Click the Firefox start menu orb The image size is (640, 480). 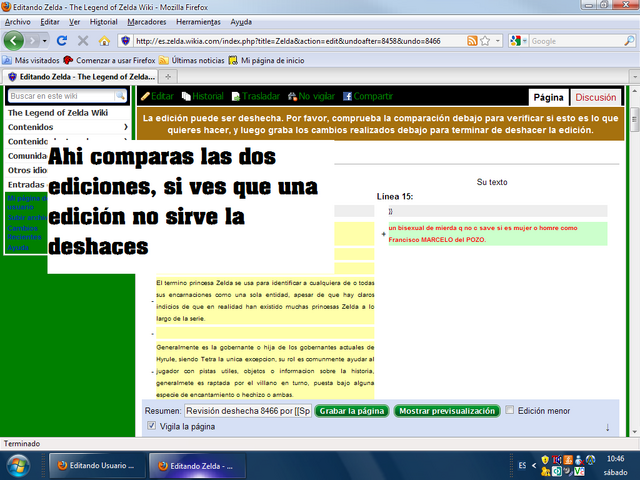click(x=16, y=466)
